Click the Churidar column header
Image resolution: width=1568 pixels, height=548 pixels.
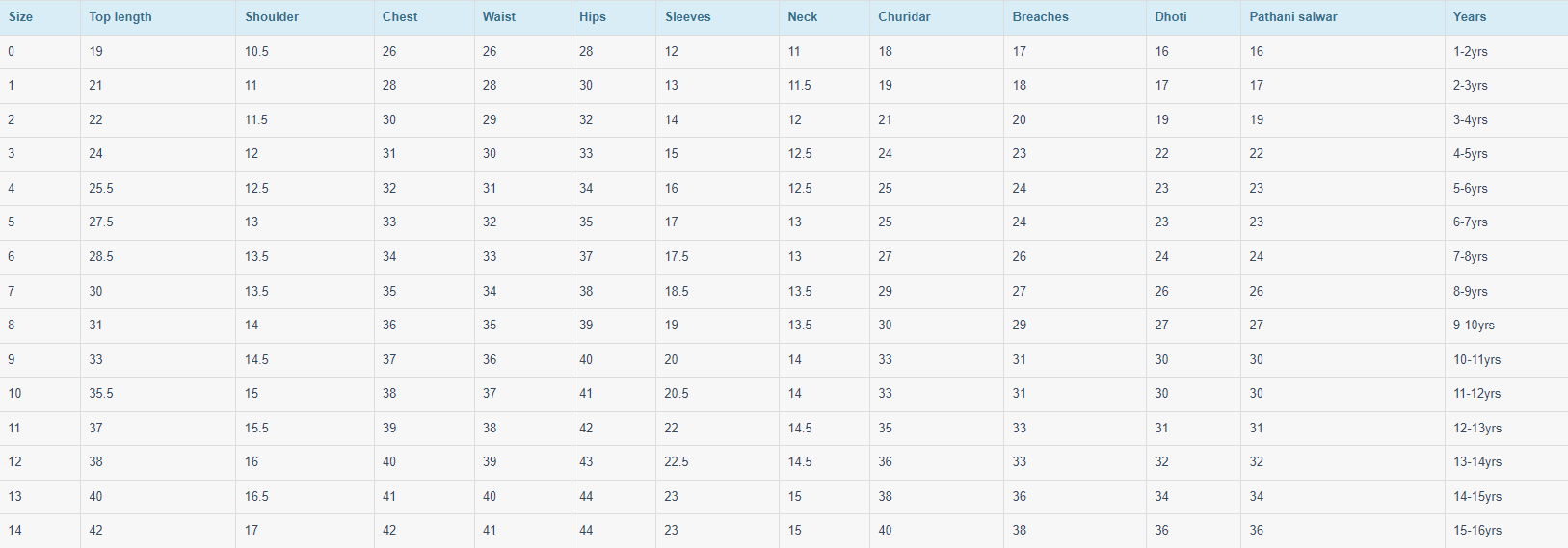(904, 17)
